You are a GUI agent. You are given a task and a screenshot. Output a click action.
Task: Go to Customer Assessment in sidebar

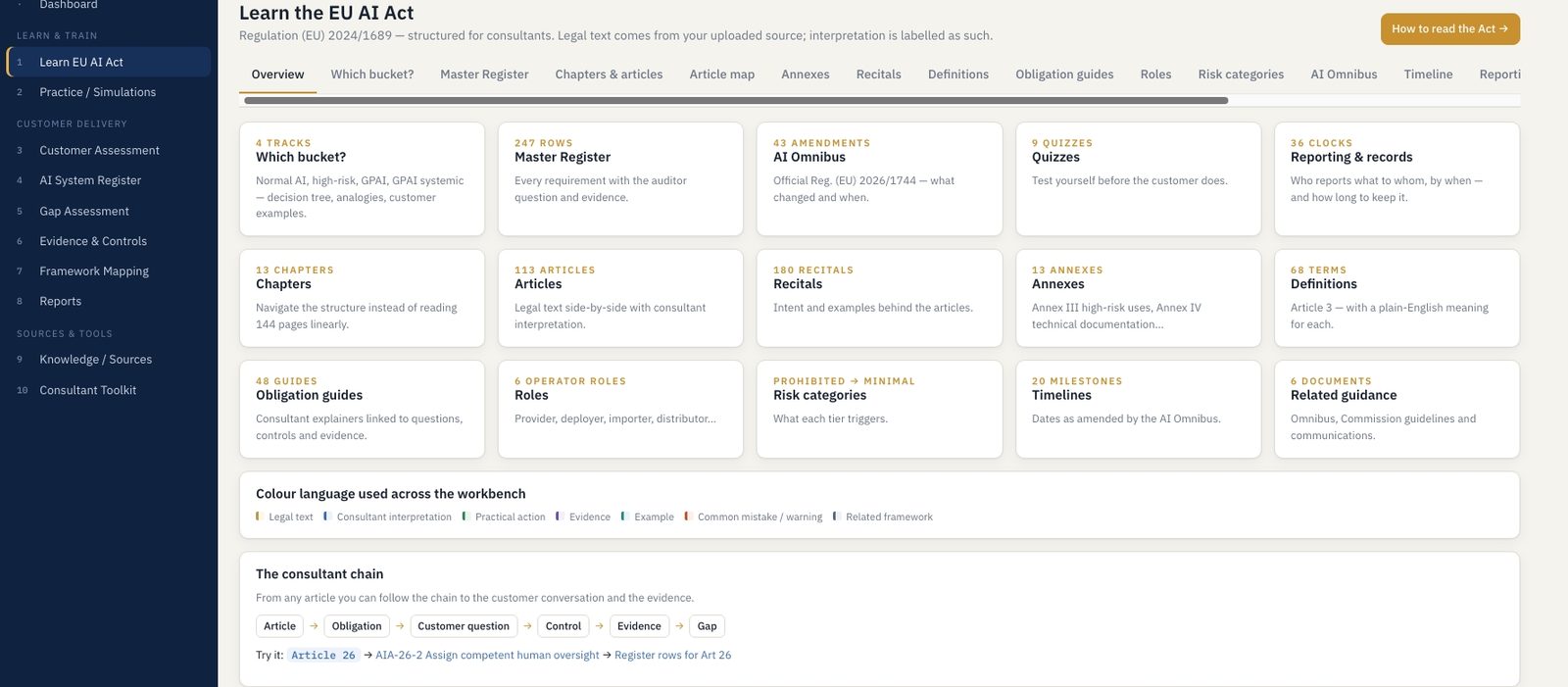pyautogui.click(x=108, y=150)
